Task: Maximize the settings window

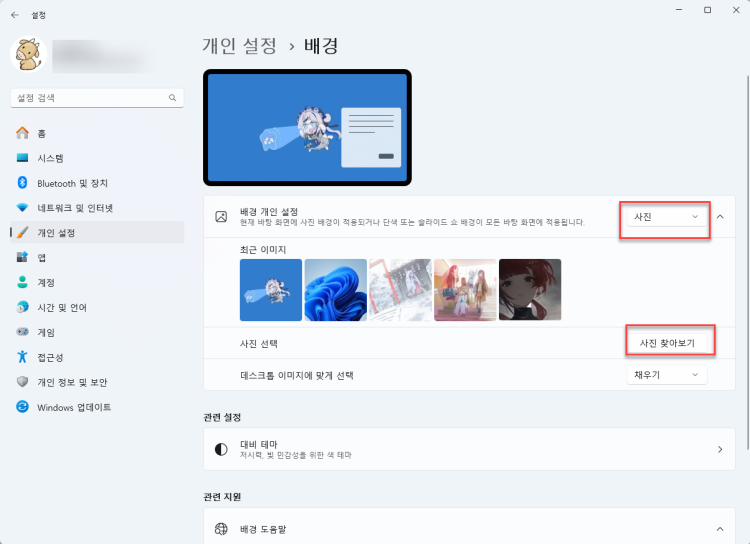Action: coord(707,10)
